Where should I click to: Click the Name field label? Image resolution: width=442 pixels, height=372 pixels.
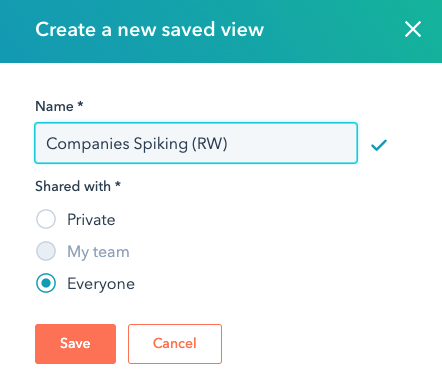[54, 107]
